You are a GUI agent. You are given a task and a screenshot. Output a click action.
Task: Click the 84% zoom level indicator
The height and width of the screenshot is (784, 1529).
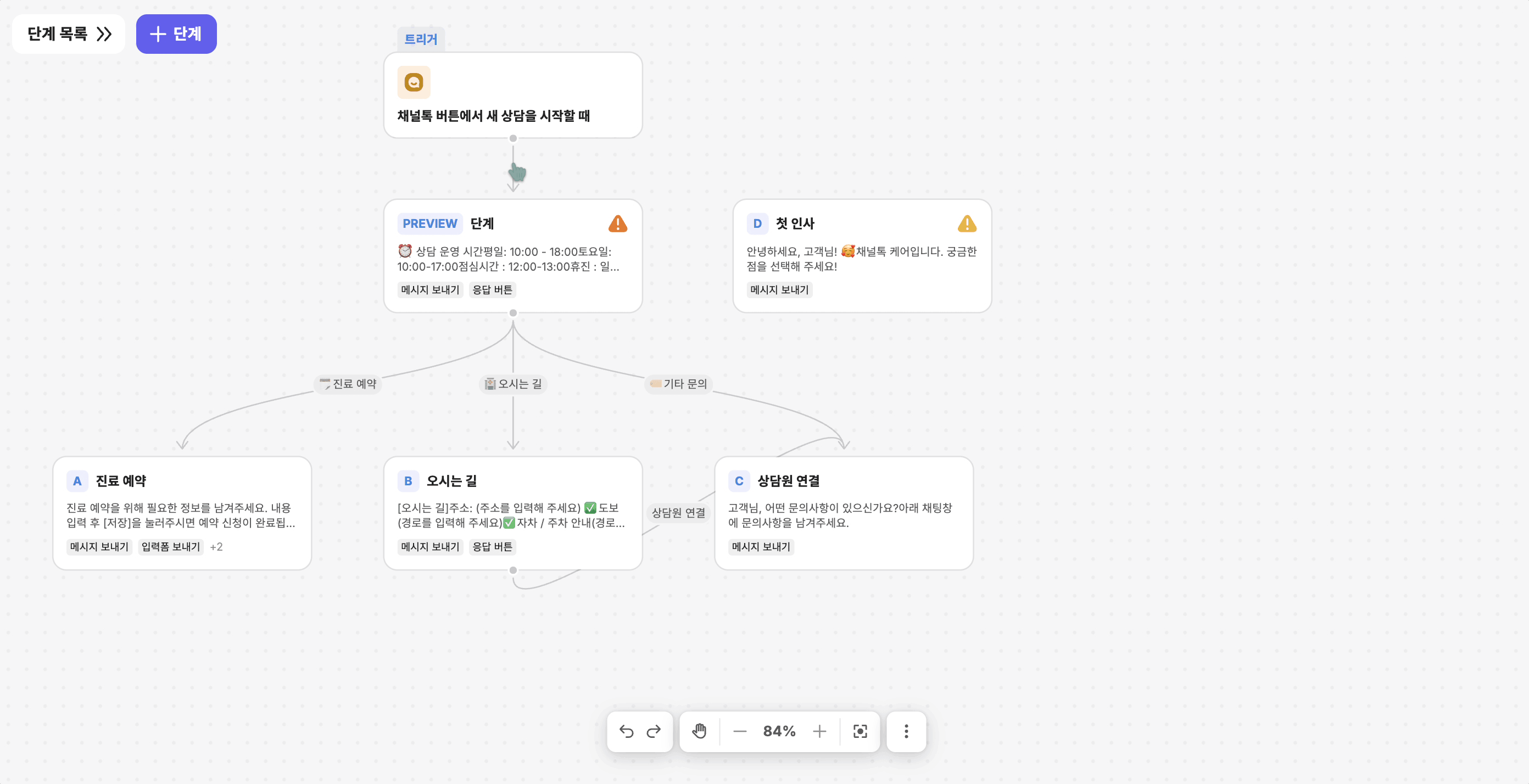779,731
